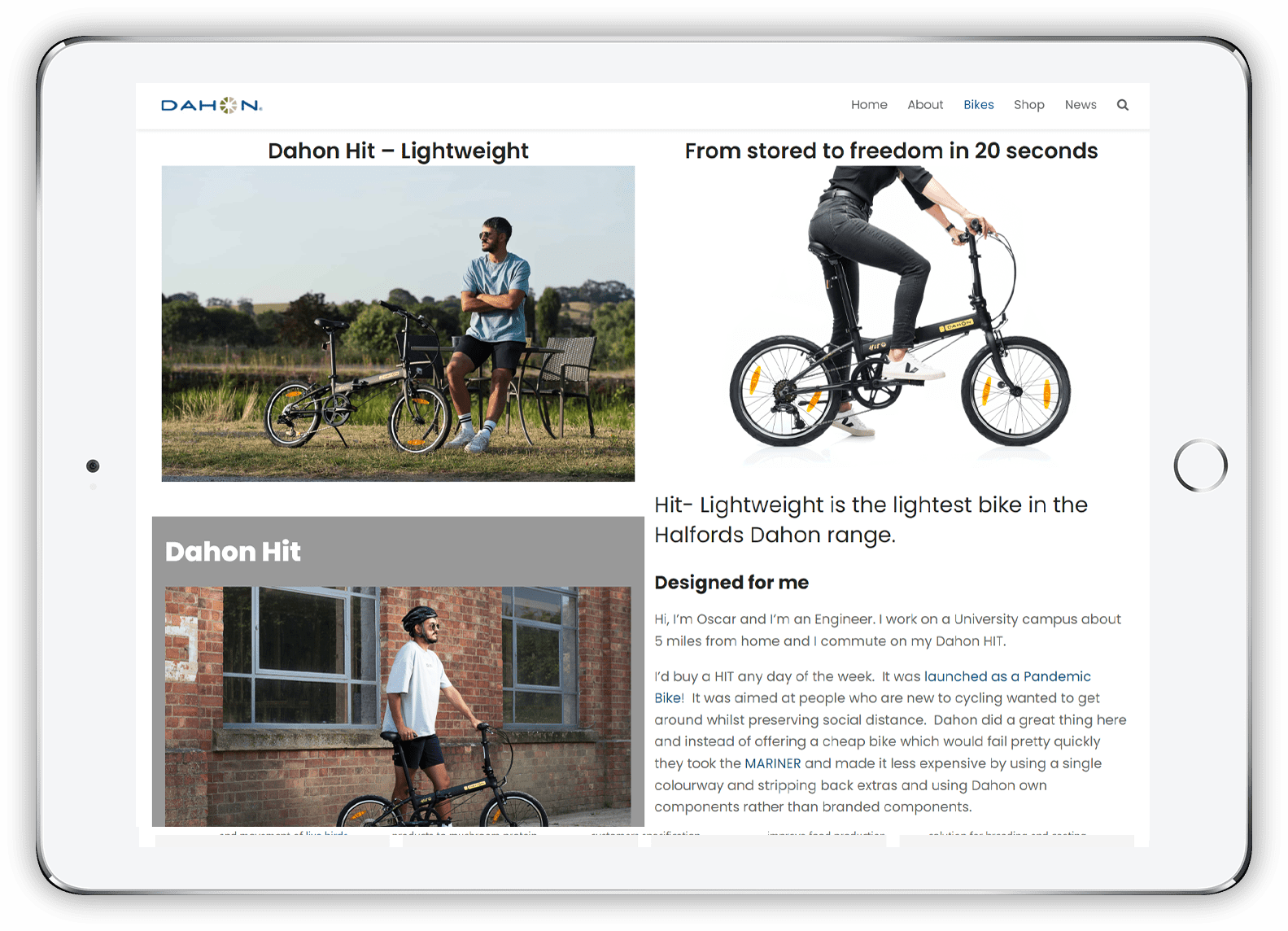Click the 'Designed for me' subheading

(731, 583)
